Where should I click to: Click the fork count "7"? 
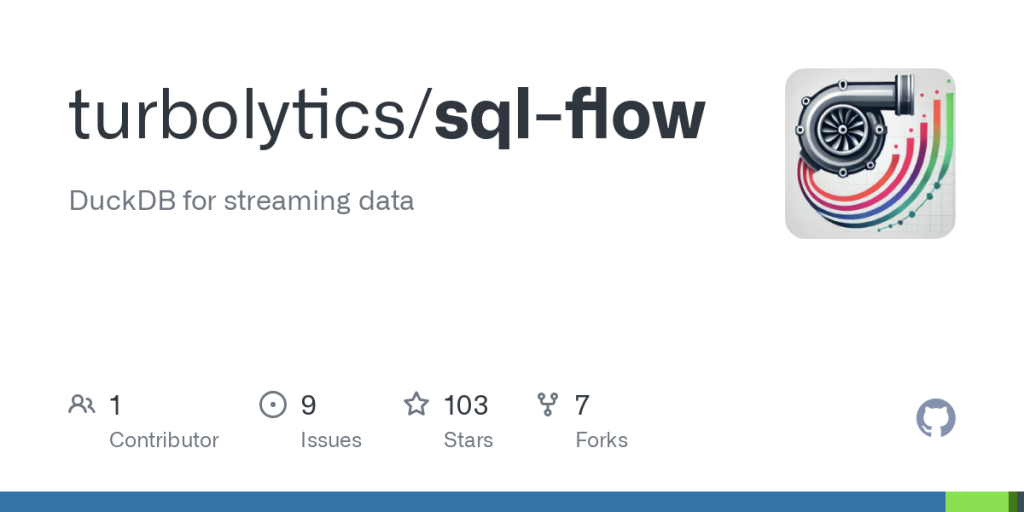tap(582, 405)
